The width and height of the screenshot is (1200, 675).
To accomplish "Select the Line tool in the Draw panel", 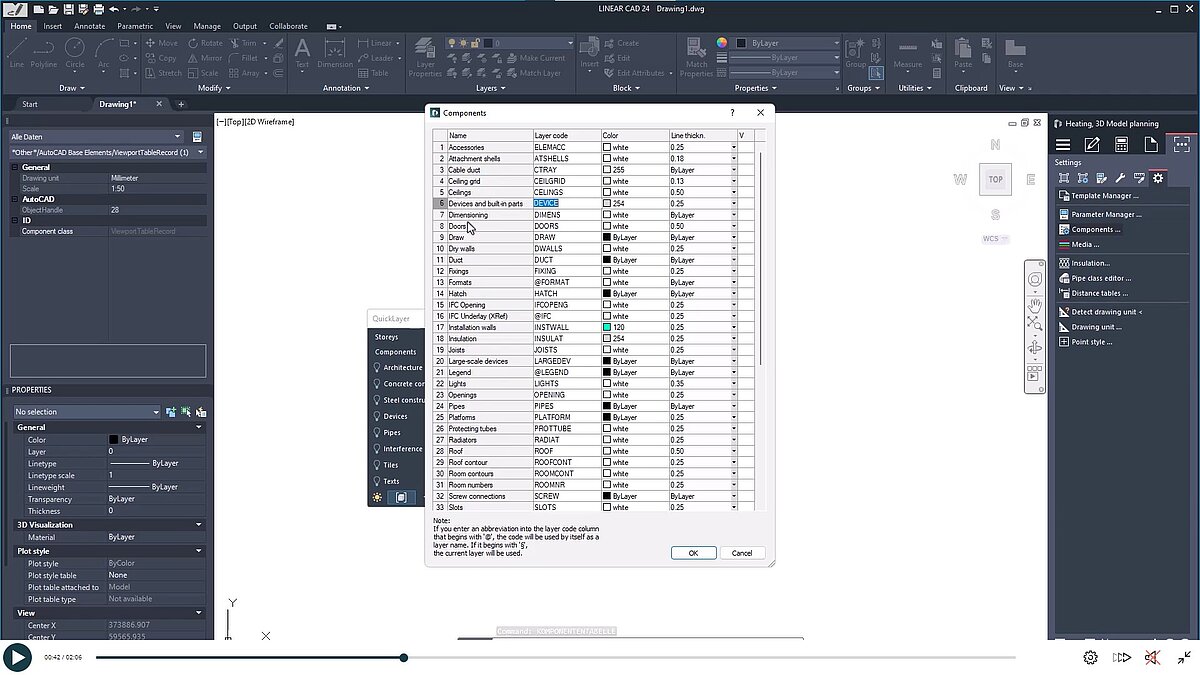I will click(x=16, y=53).
